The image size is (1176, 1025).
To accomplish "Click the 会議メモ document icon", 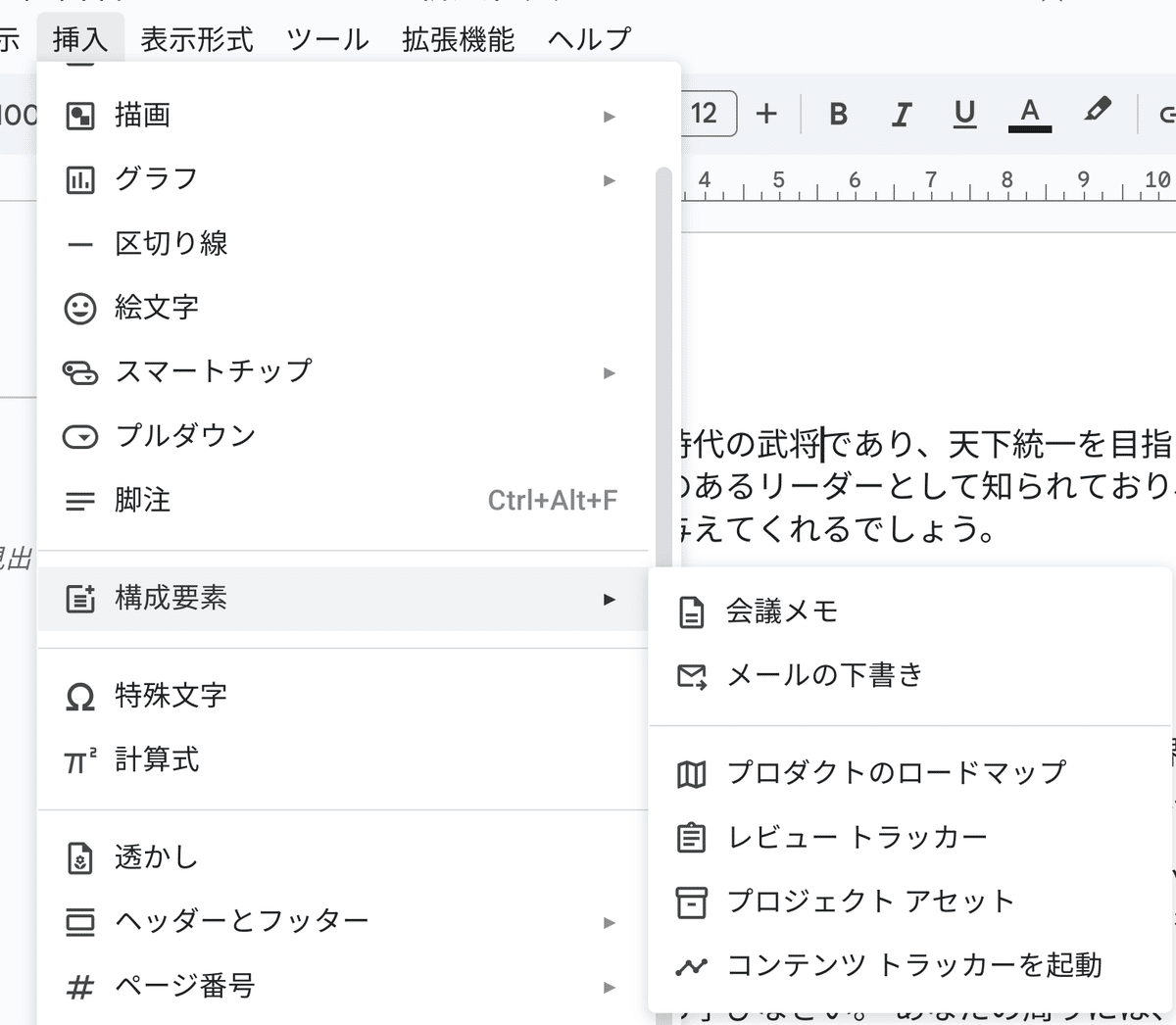I will [x=692, y=612].
